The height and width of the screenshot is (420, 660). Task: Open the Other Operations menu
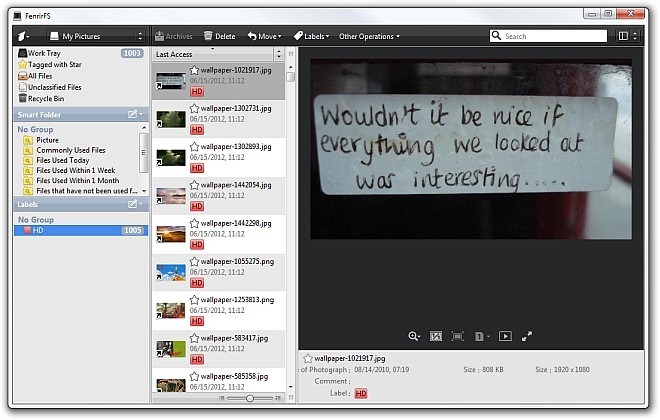point(369,37)
